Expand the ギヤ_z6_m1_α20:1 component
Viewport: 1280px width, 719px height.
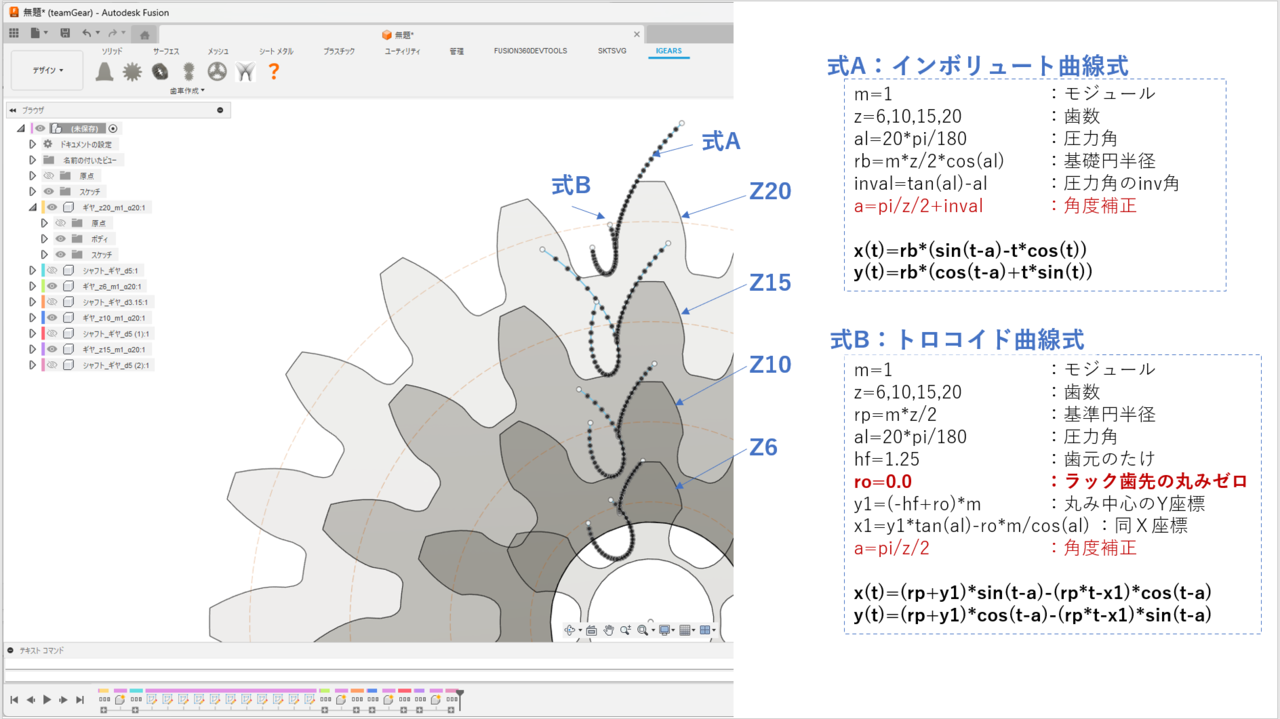pyautogui.click(x=32, y=286)
